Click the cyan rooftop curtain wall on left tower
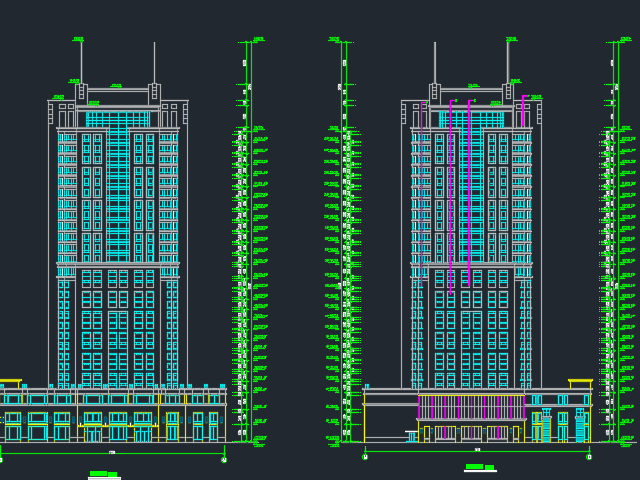The width and height of the screenshot is (640, 480). [117, 119]
